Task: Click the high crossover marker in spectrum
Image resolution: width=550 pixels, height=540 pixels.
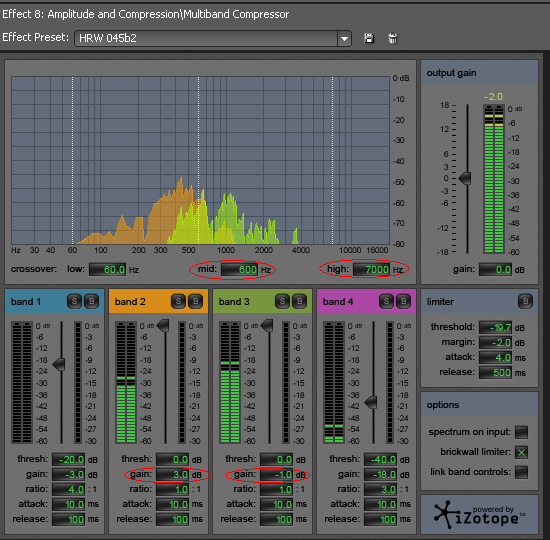Action: [x=333, y=160]
